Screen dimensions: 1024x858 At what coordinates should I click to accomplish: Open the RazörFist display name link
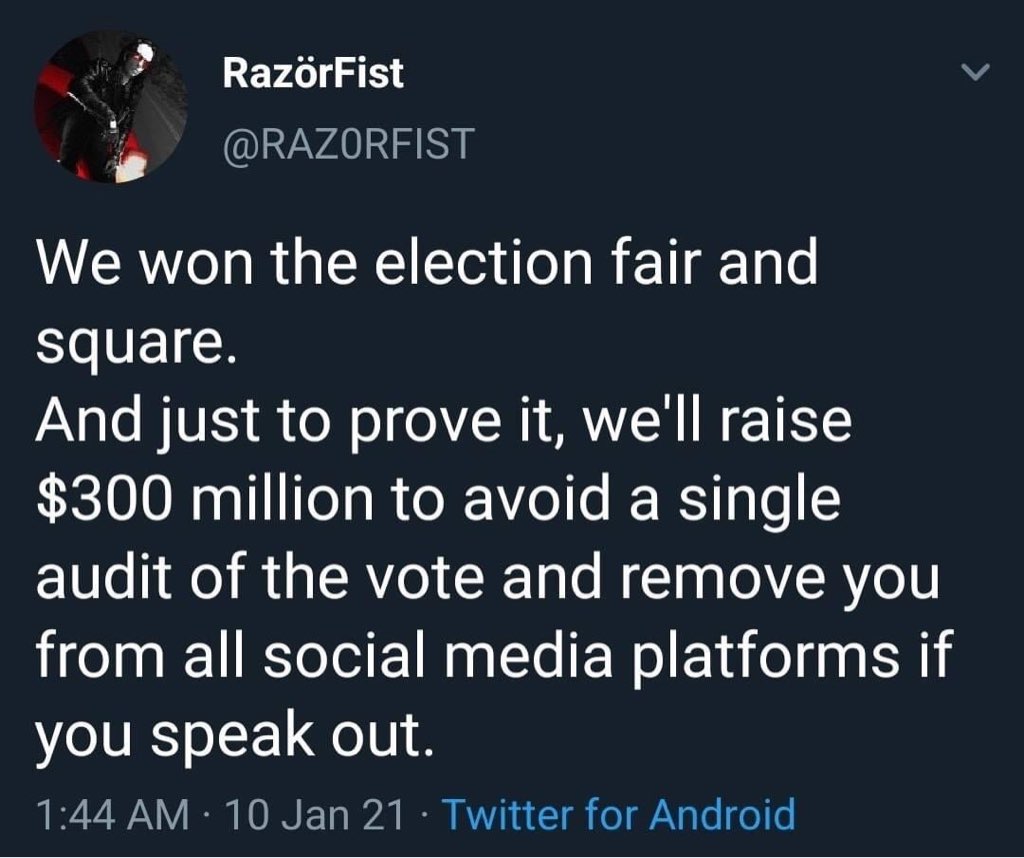pyautogui.click(x=313, y=73)
